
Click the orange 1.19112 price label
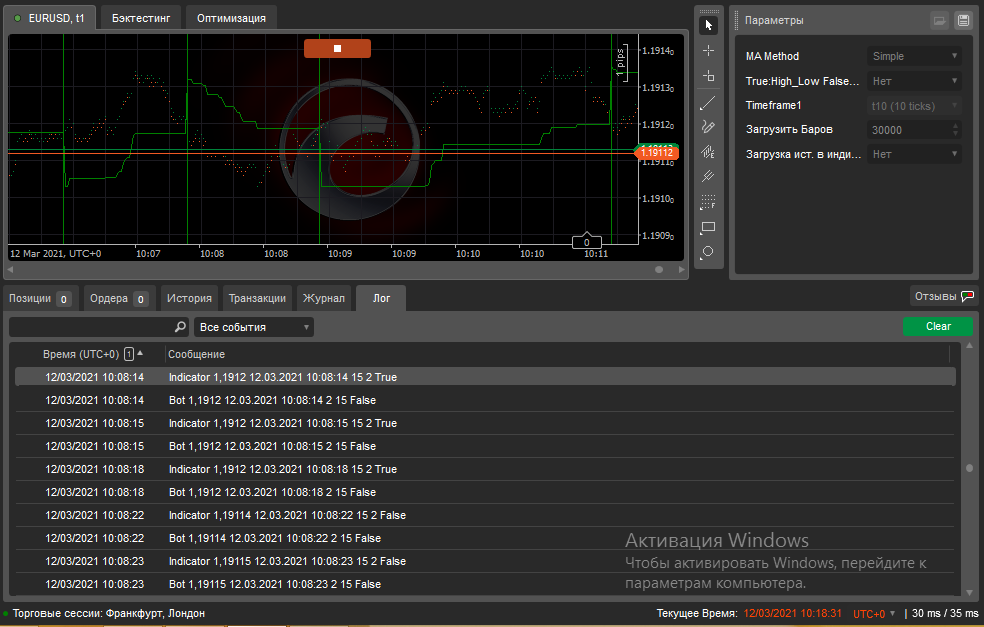click(656, 153)
